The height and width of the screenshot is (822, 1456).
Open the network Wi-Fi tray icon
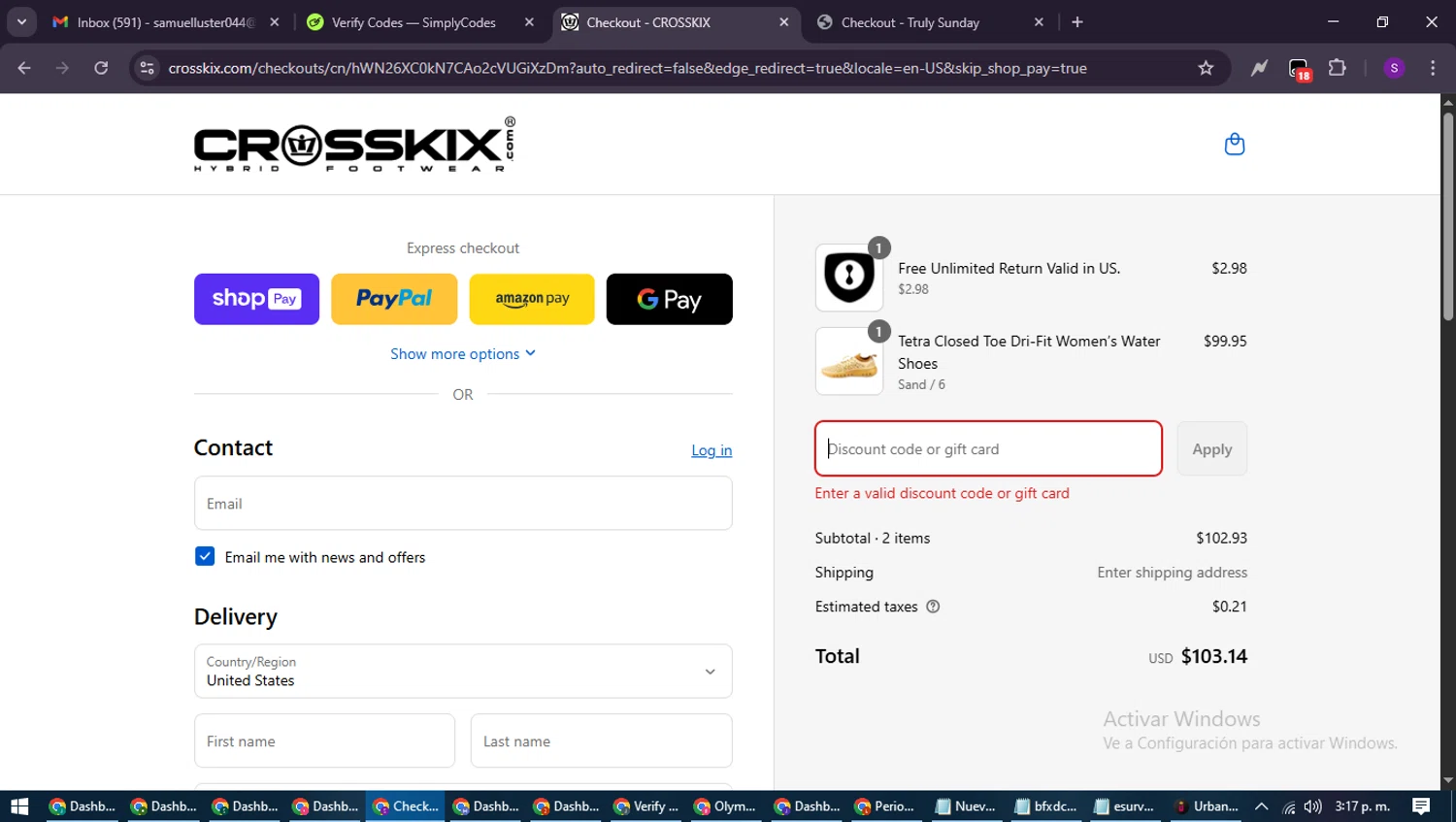pos(1288,806)
